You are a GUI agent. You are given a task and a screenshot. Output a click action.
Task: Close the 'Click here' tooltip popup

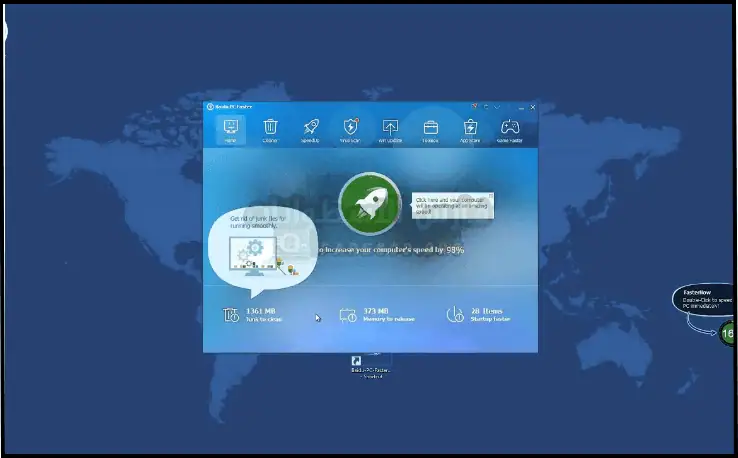pos(489,198)
